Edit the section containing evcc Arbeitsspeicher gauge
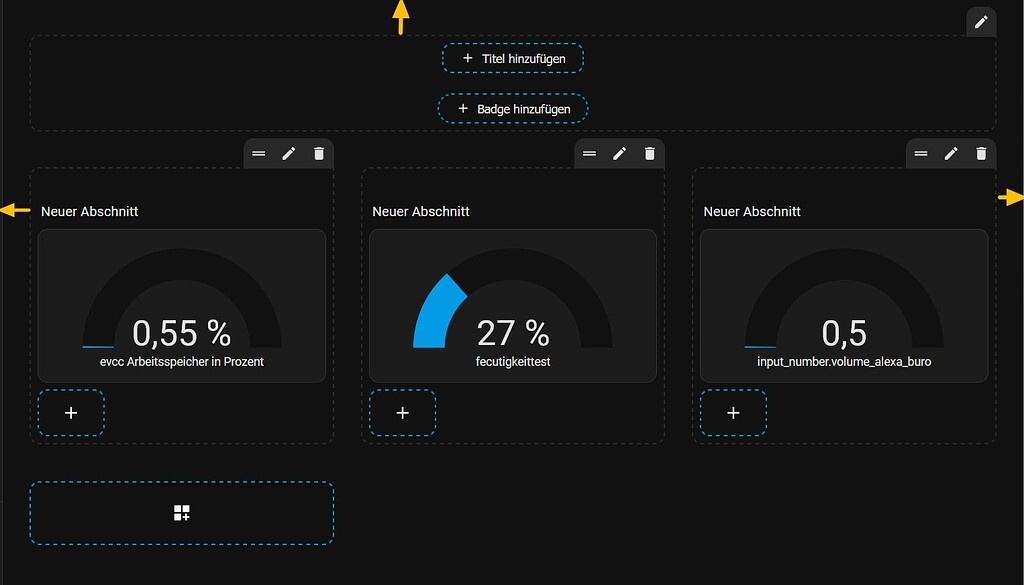 [289, 153]
